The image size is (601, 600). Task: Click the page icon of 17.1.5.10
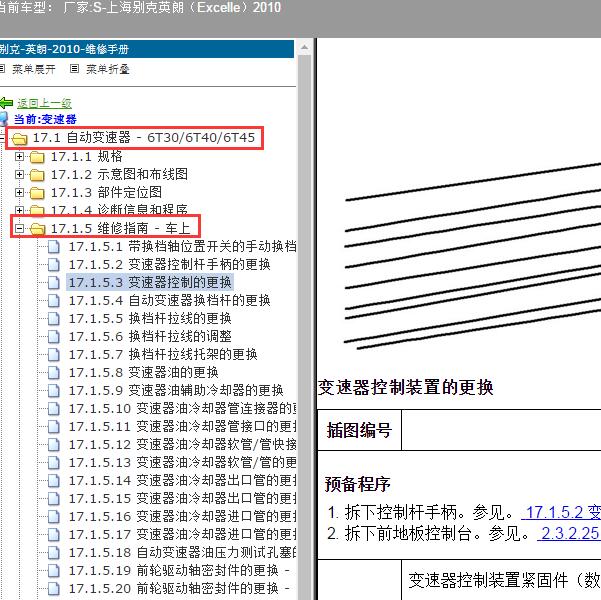coord(54,409)
